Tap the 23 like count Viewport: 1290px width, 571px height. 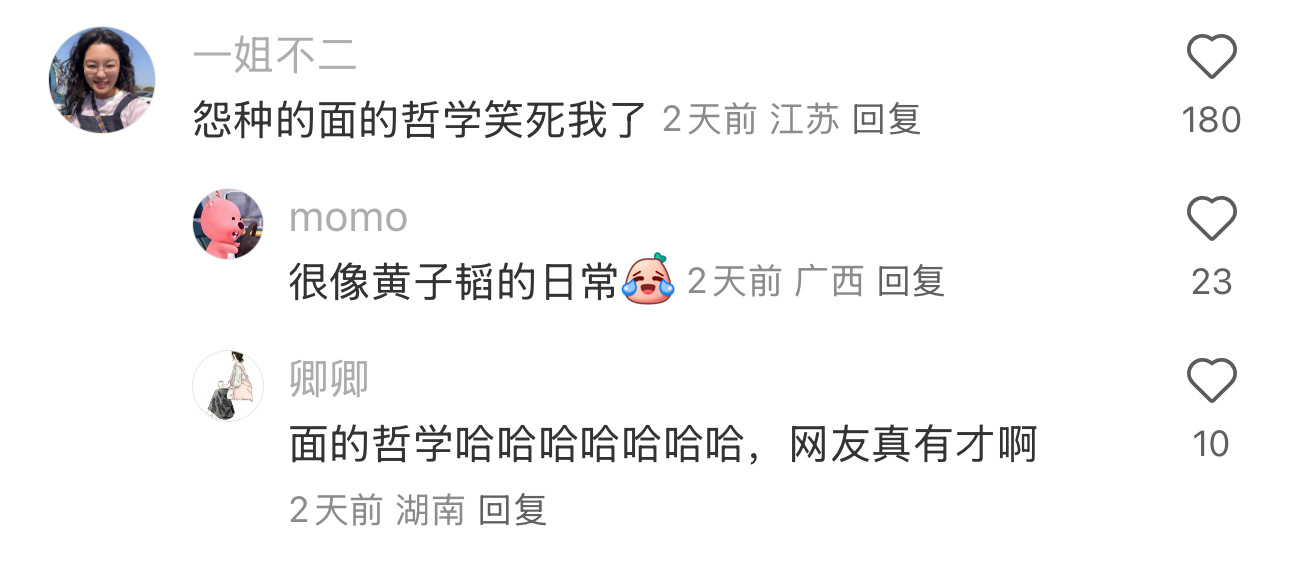click(1211, 282)
